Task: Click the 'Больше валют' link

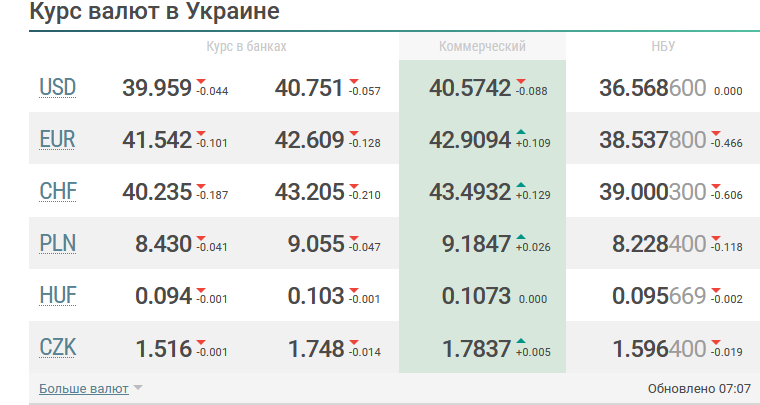Action: pyautogui.click(x=84, y=388)
